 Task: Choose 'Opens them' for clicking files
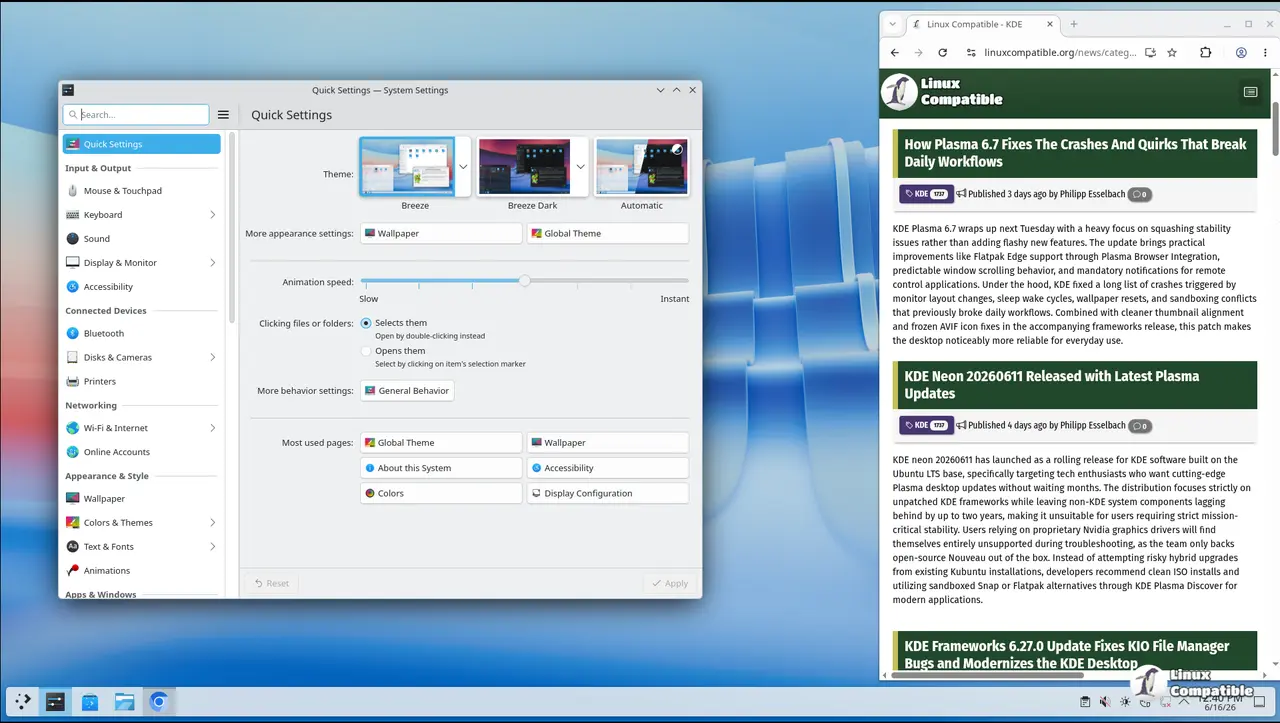366,351
